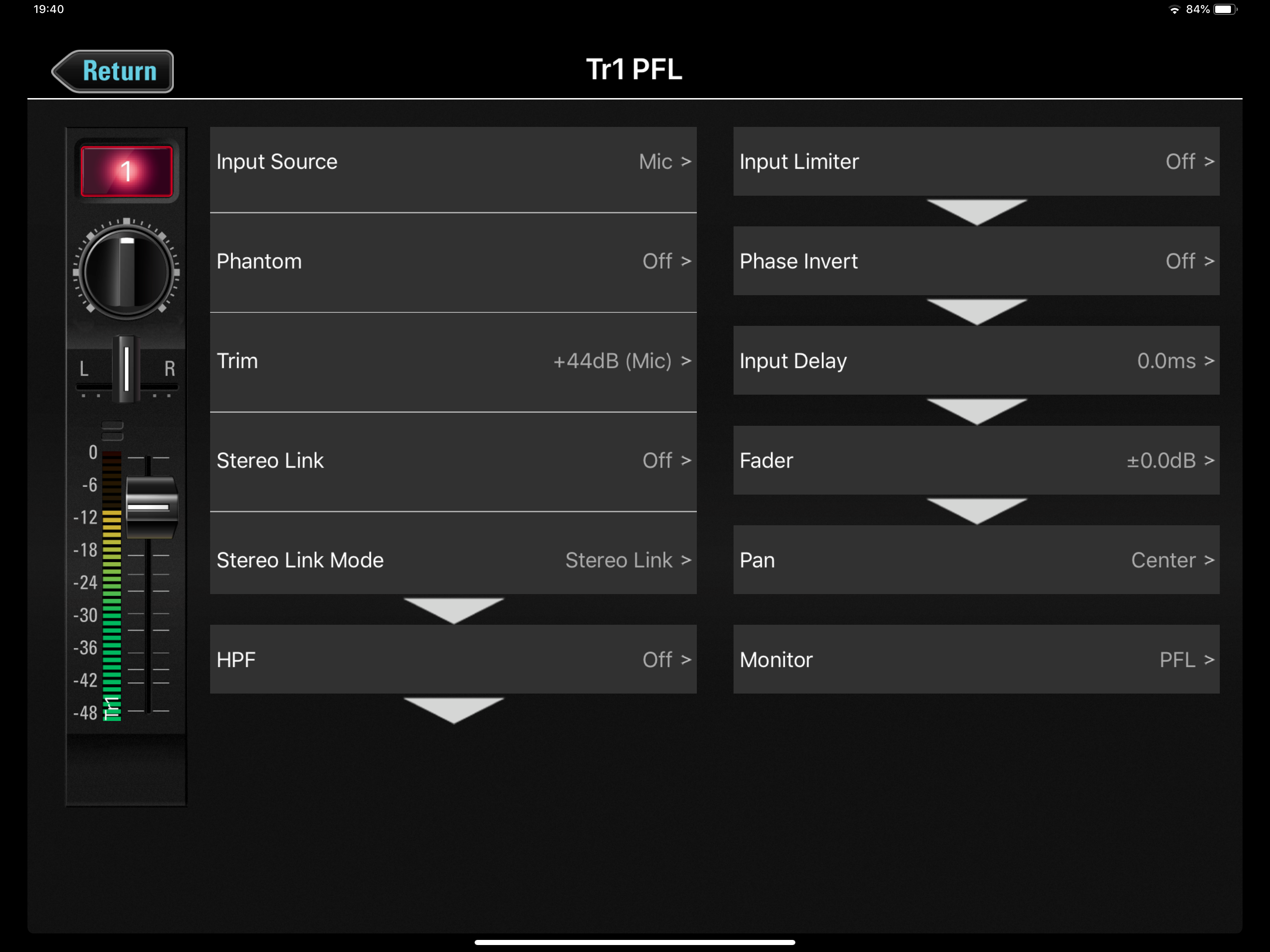Open the Pan Center setting
Viewport: 1270px width, 952px height.
(976, 560)
